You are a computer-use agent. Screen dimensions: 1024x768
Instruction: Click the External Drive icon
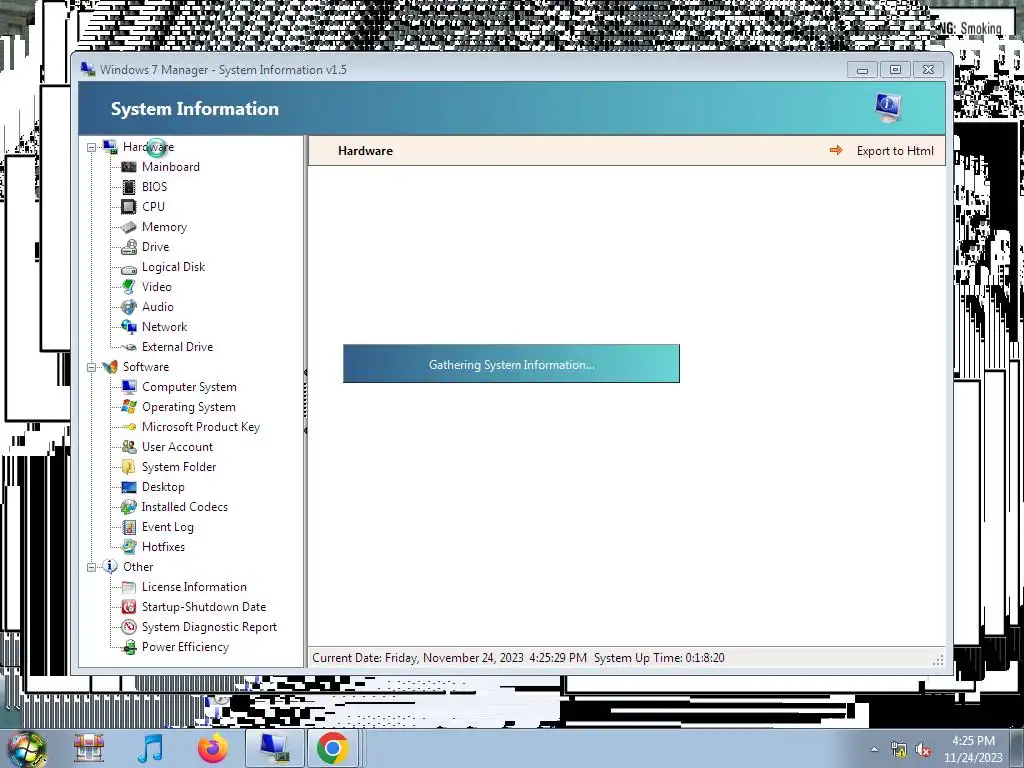[129, 347]
